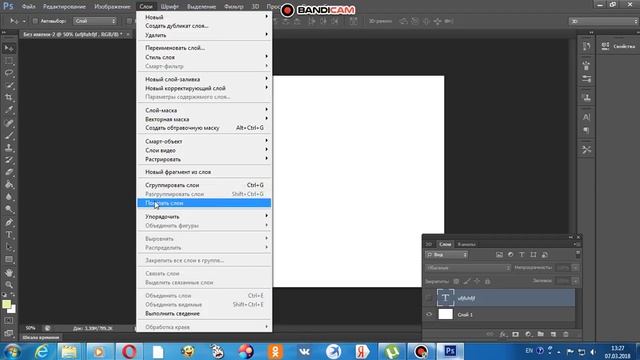Click the add layer mask icon
This screenshot has height=360, width=640.
pos(516,334)
